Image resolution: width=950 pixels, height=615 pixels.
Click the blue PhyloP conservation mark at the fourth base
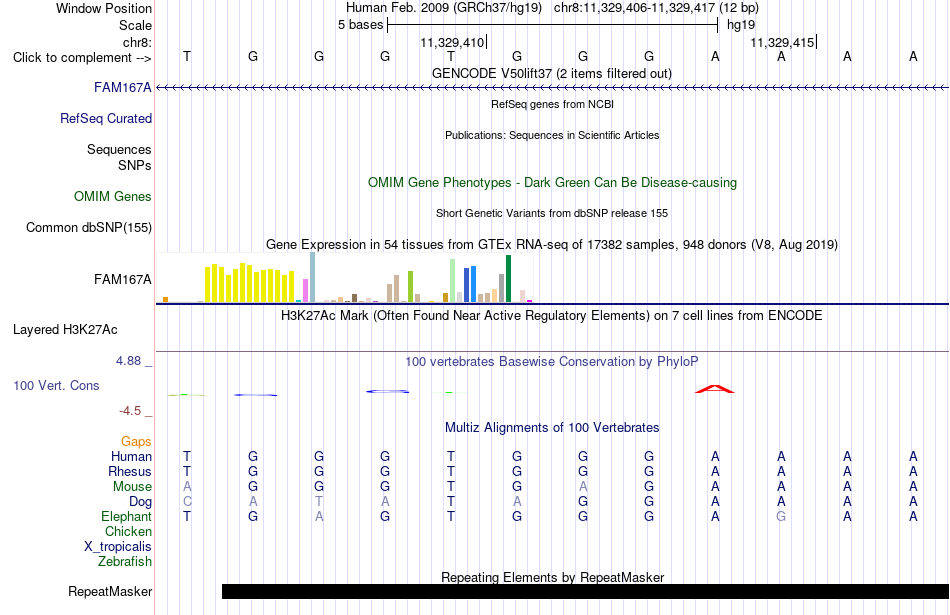pyautogui.click(x=387, y=391)
